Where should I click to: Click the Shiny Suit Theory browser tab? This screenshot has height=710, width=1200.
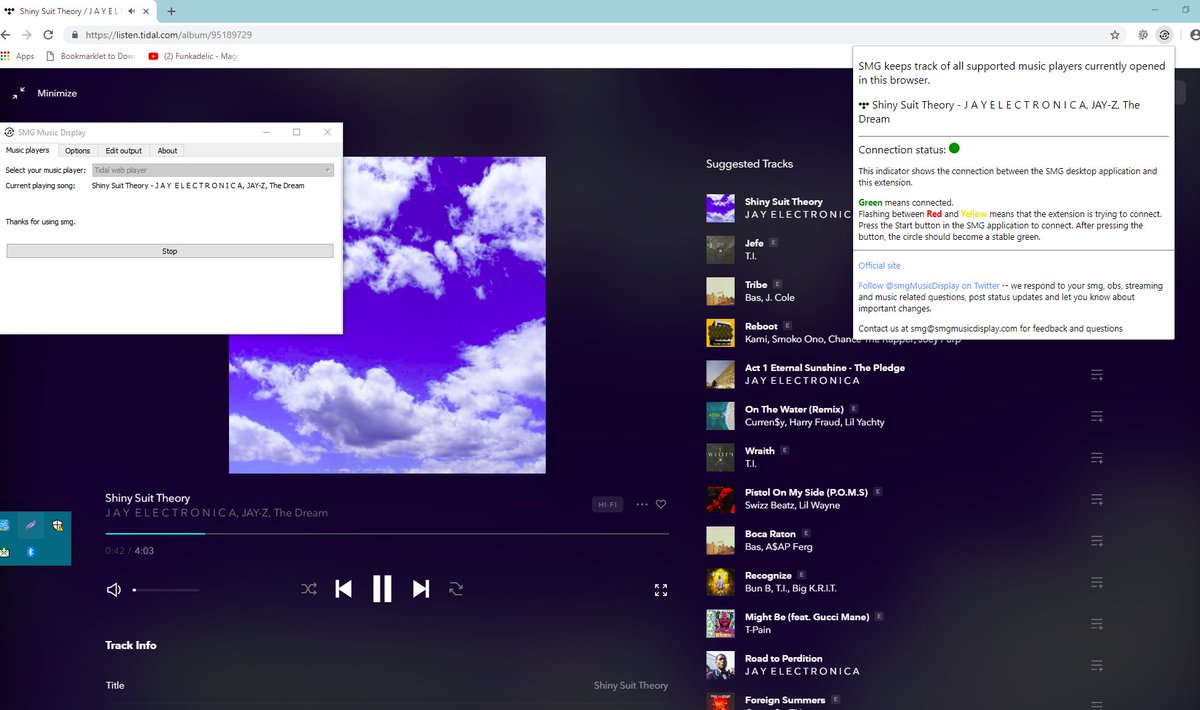pos(78,10)
